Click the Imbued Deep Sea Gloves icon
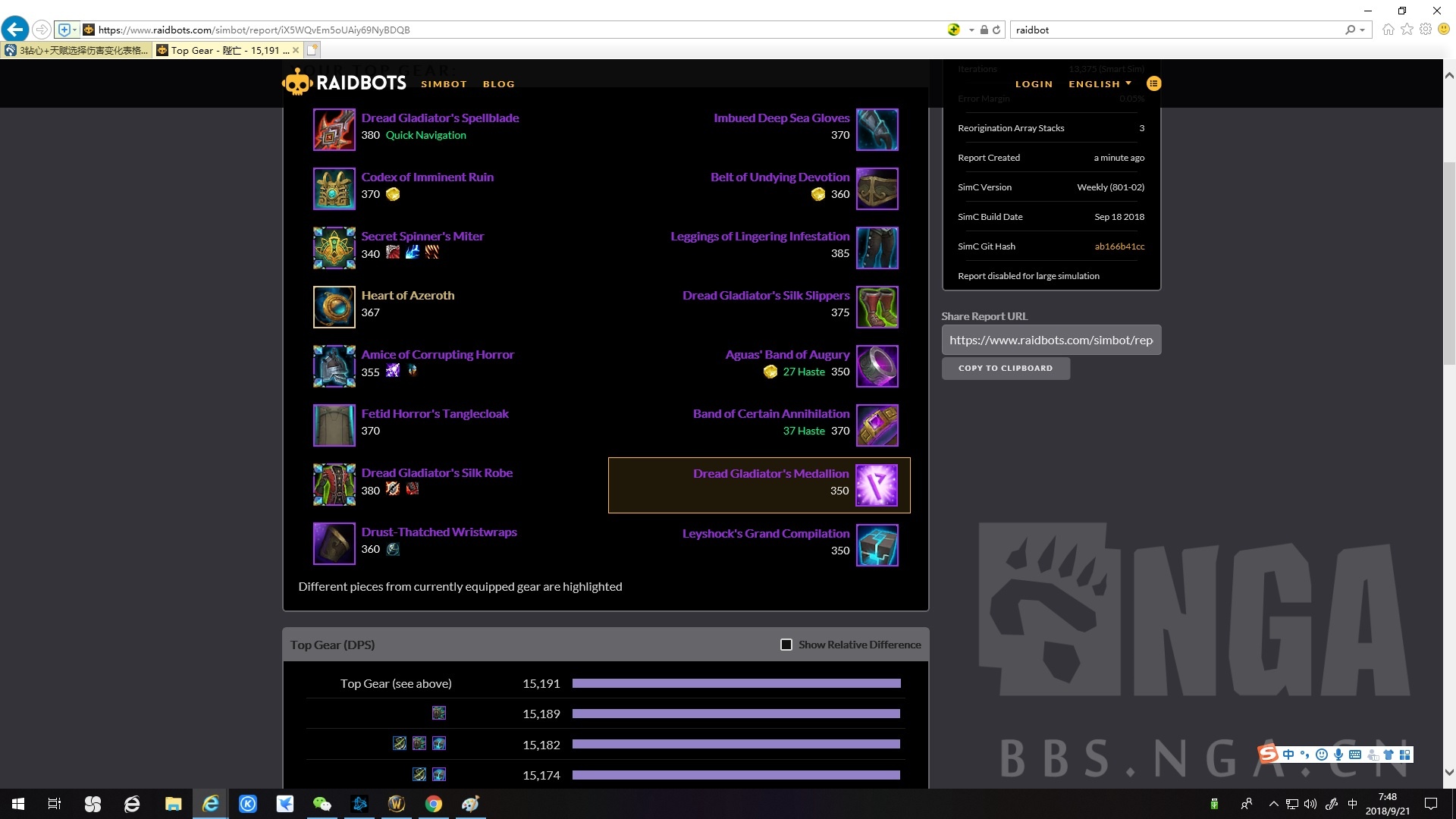The image size is (1456, 819). pos(877,130)
